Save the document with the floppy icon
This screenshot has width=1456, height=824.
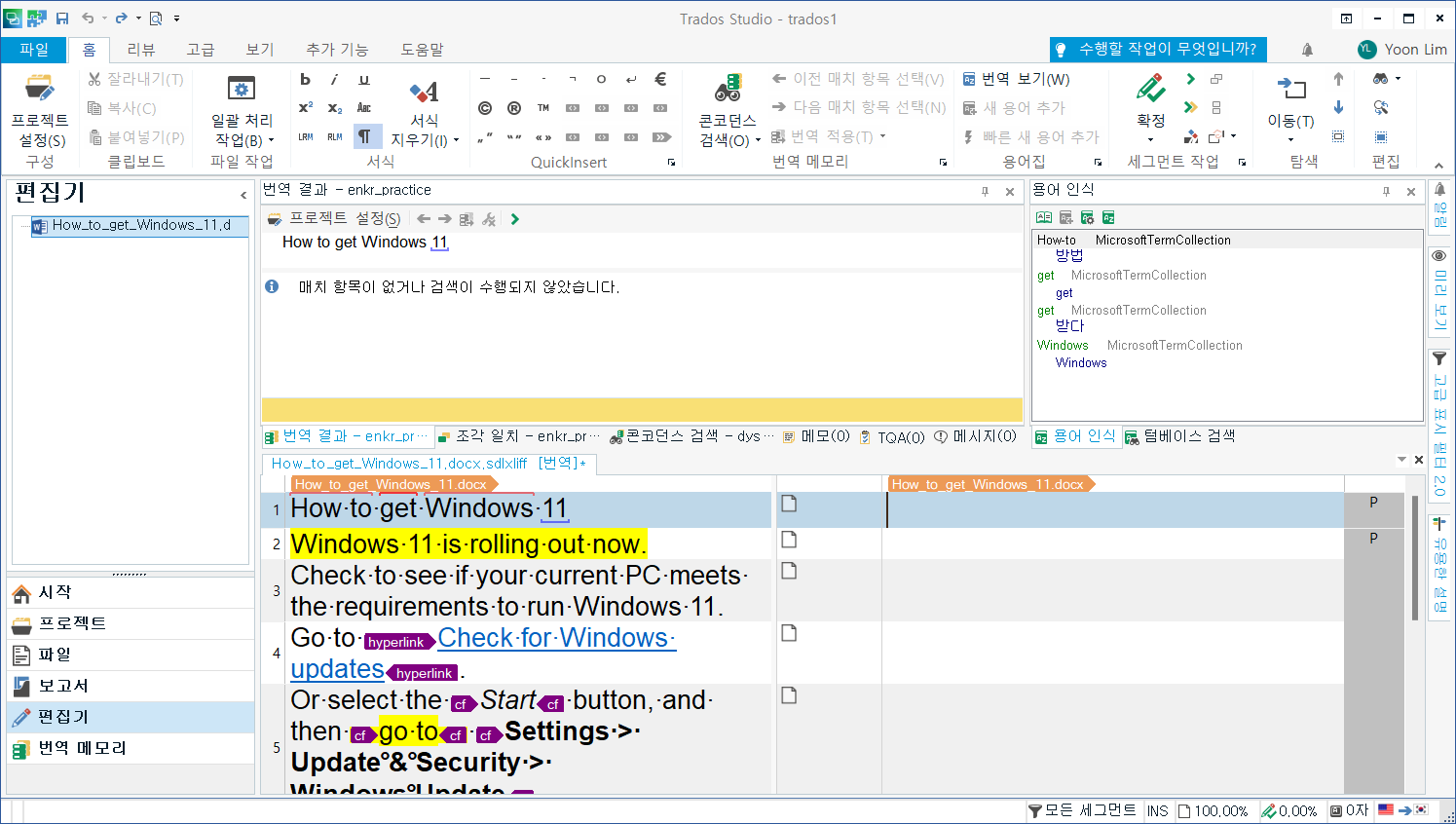tap(62, 19)
